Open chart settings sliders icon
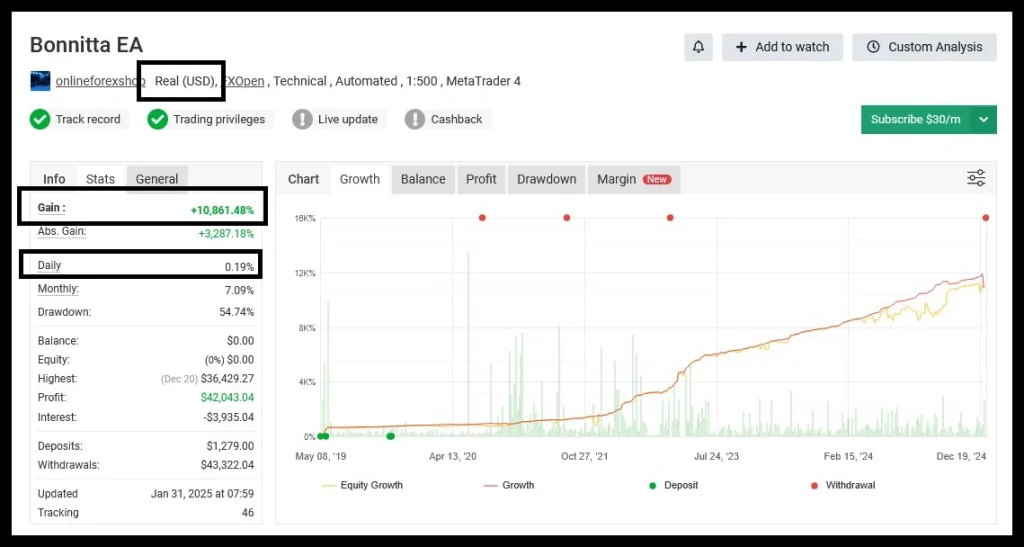This screenshot has width=1024, height=547. click(x=976, y=179)
